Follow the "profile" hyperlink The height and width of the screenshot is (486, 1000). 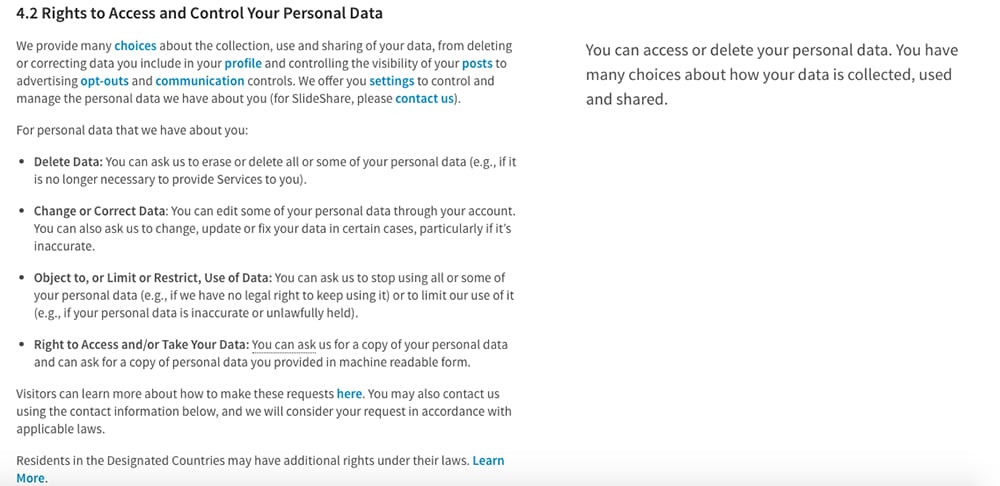[x=243, y=64]
